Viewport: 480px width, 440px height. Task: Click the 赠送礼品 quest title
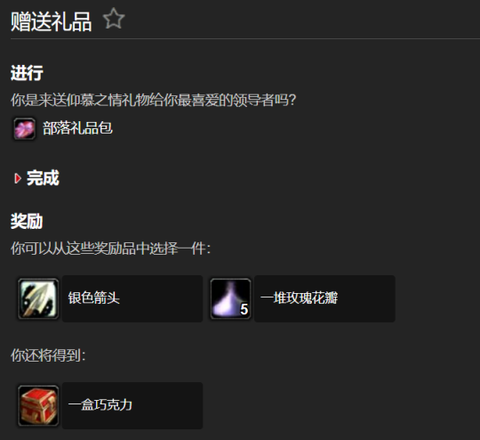point(51,22)
